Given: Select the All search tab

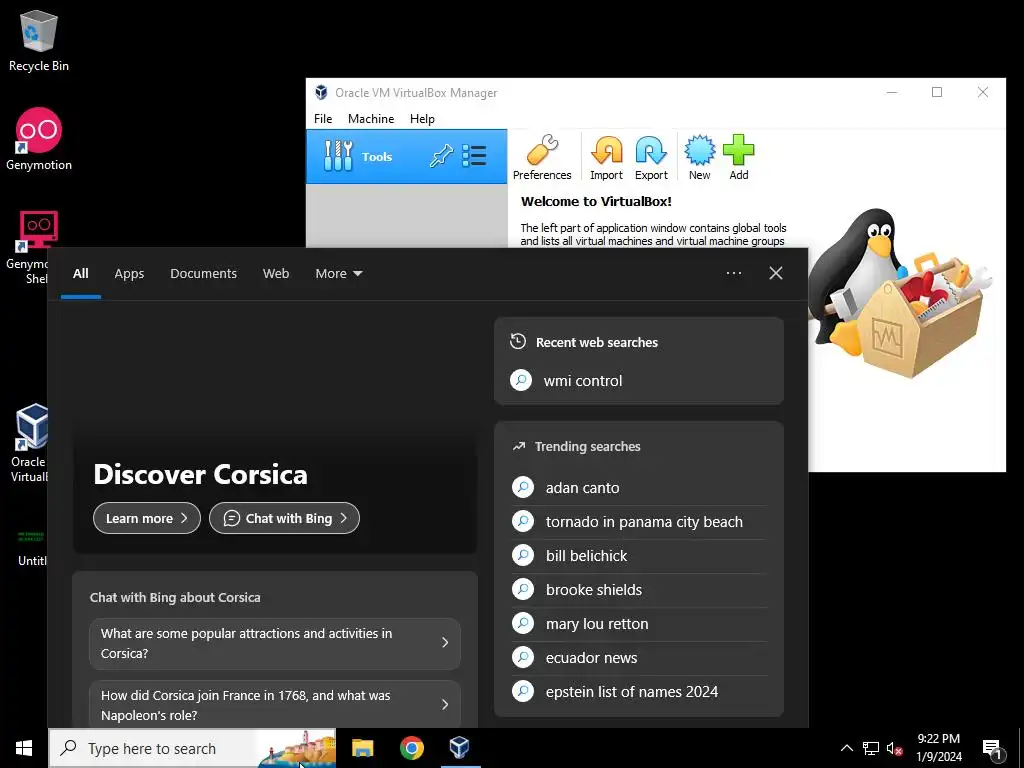Looking at the screenshot, I should point(80,274).
